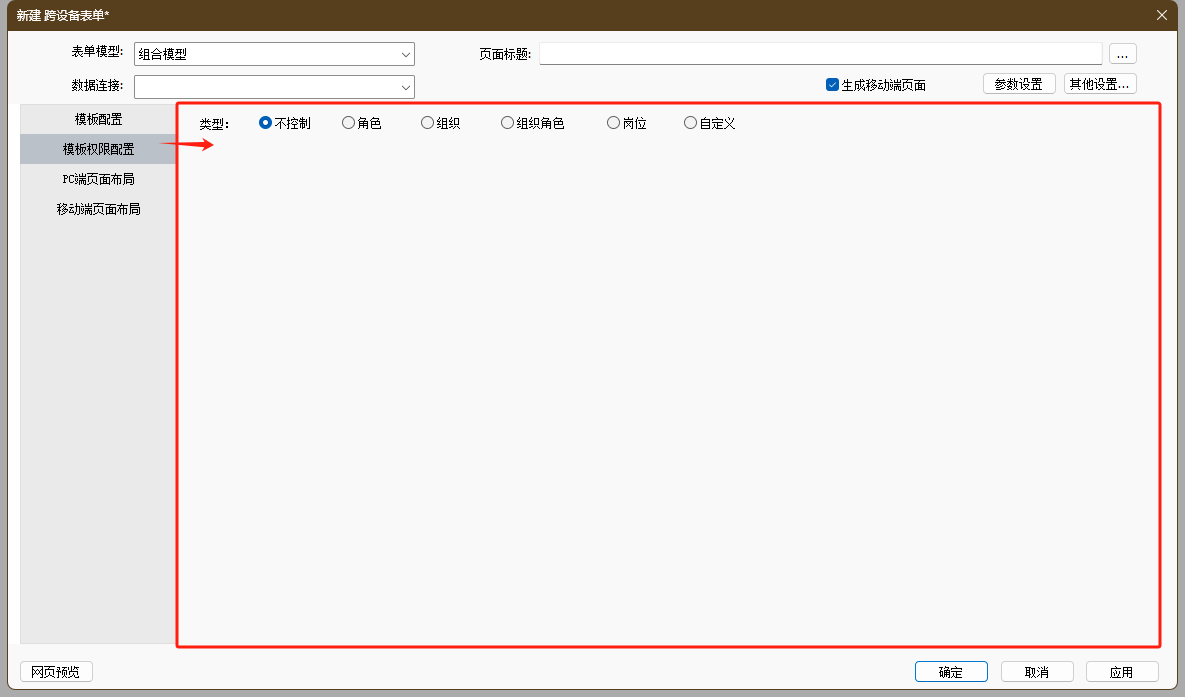1185x697 pixels.
Task: Select the 不控制 radio button
Action: point(266,123)
